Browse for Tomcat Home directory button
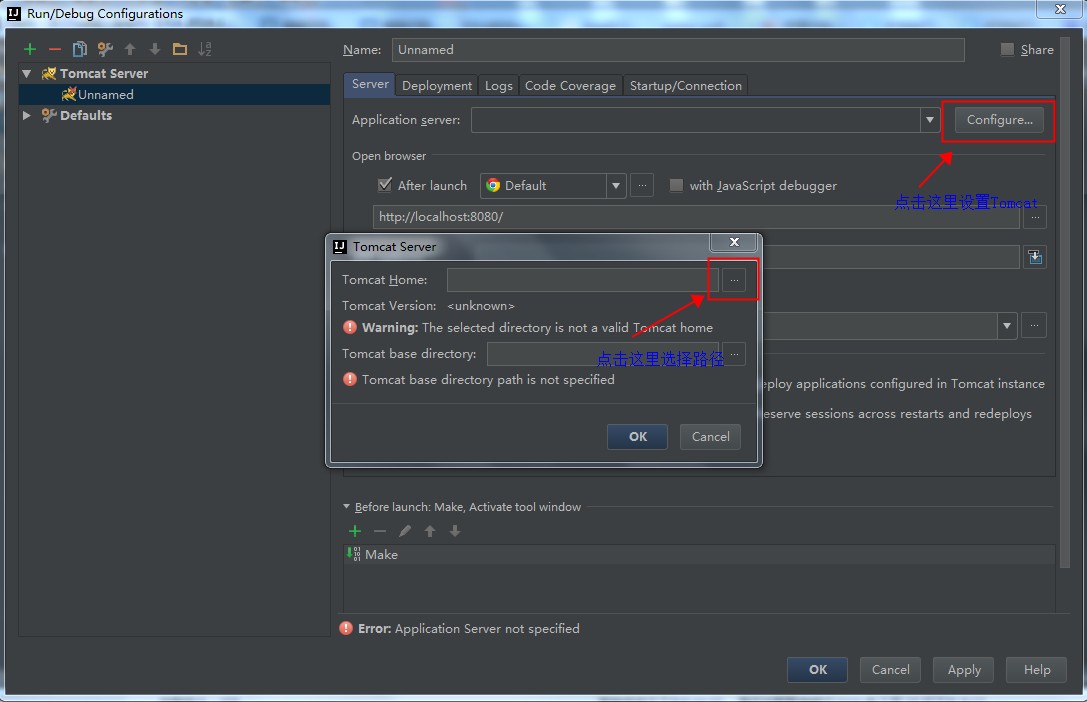 click(x=733, y=280)
